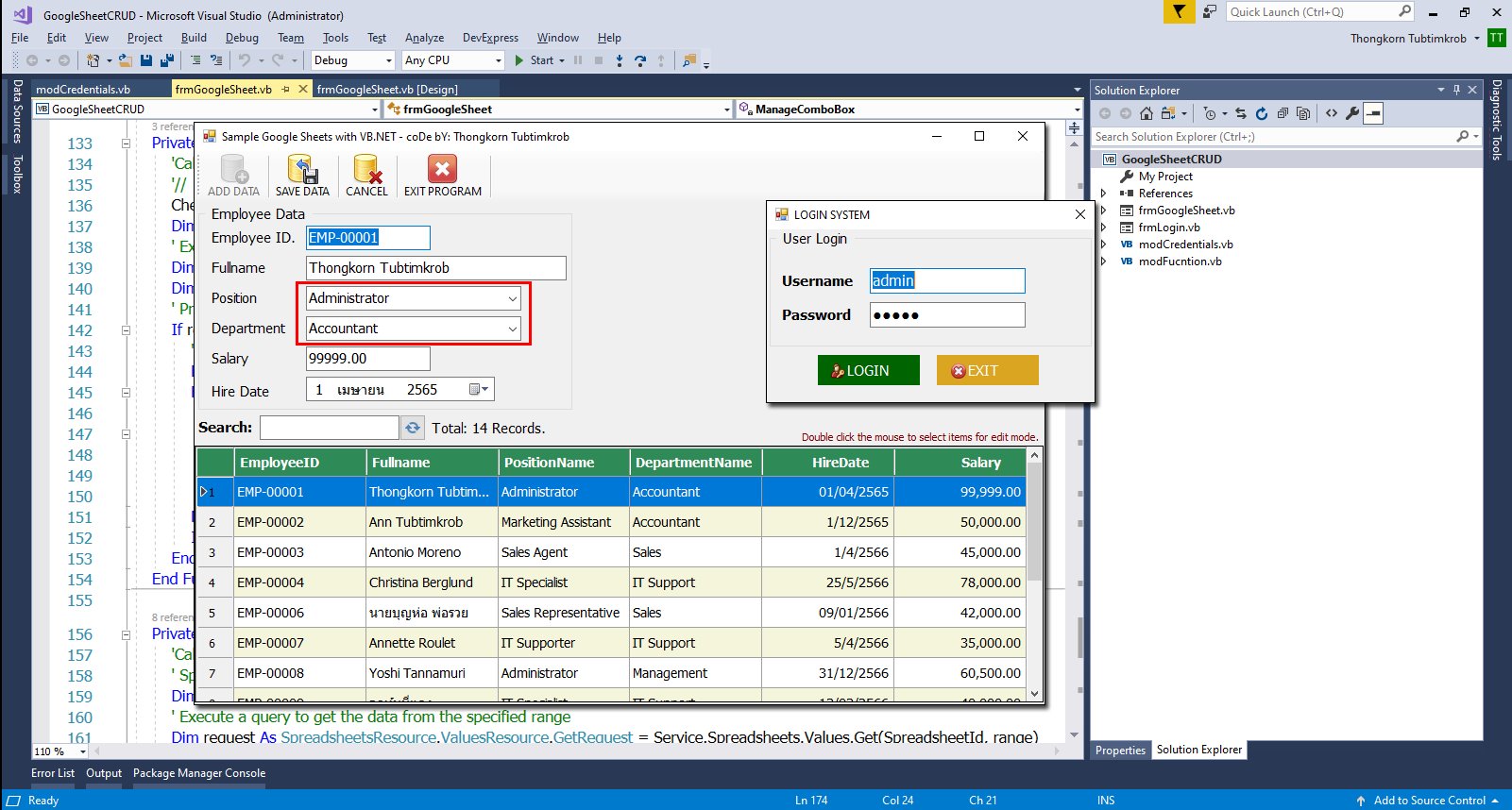The width and height of the screenshot is (1512, 810).
Task: Click the feedback icon next to the notification flag
Action: [1209, 12]
